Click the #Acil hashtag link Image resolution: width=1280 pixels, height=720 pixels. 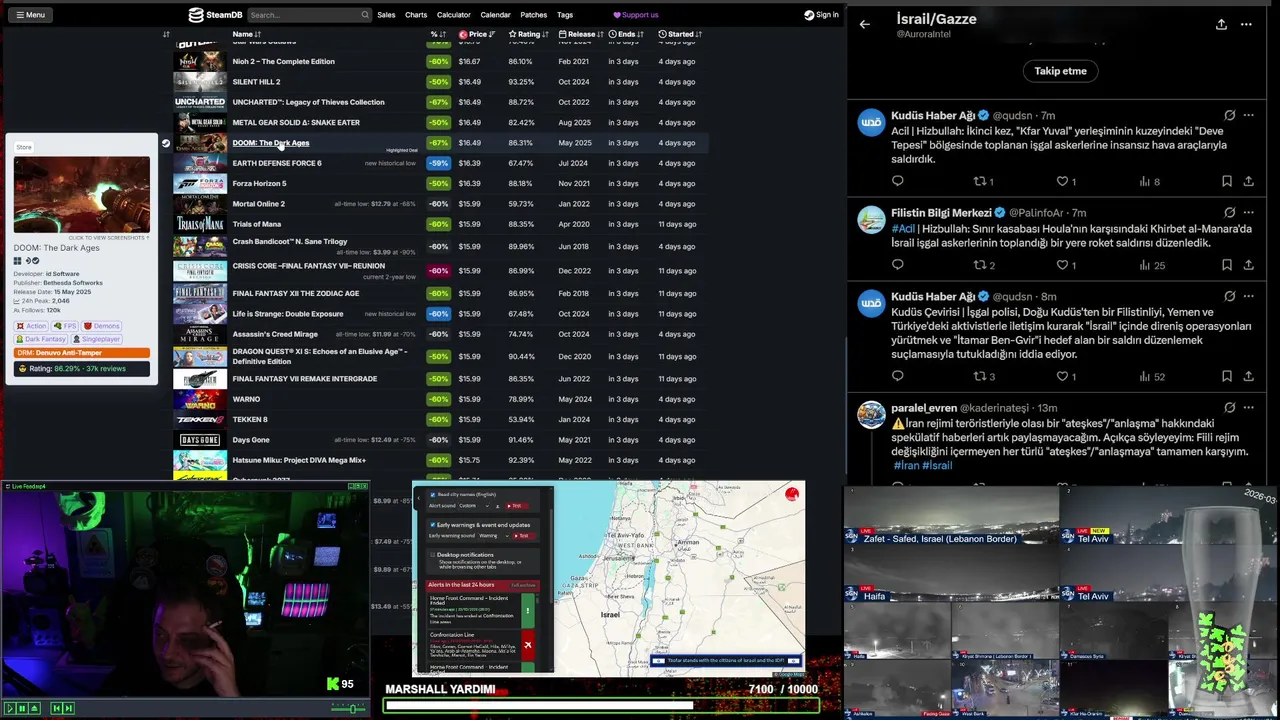[x=903, y=229]
